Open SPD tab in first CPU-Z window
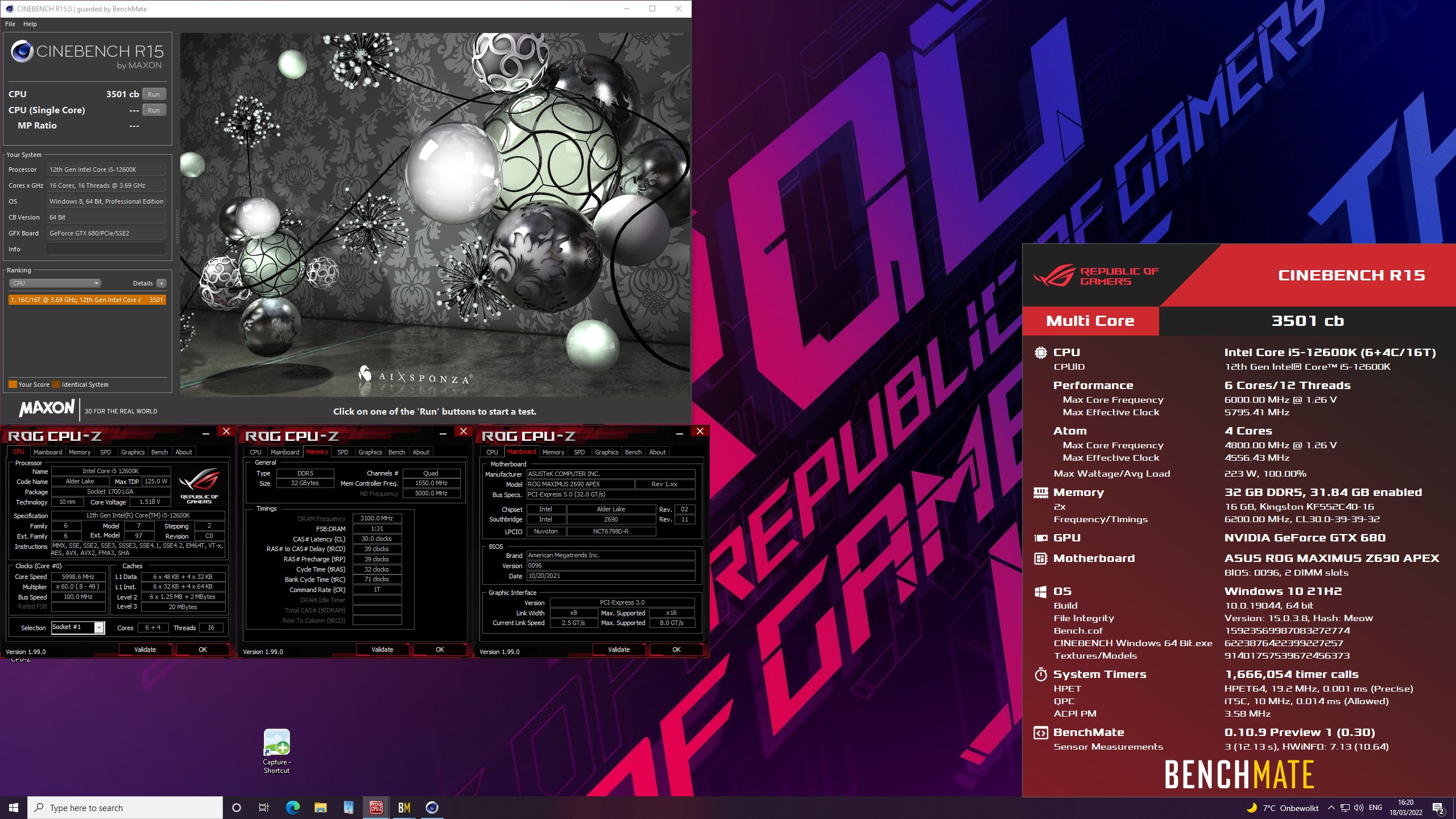This screenshot has height=819, width=1456. coord(106,452)
